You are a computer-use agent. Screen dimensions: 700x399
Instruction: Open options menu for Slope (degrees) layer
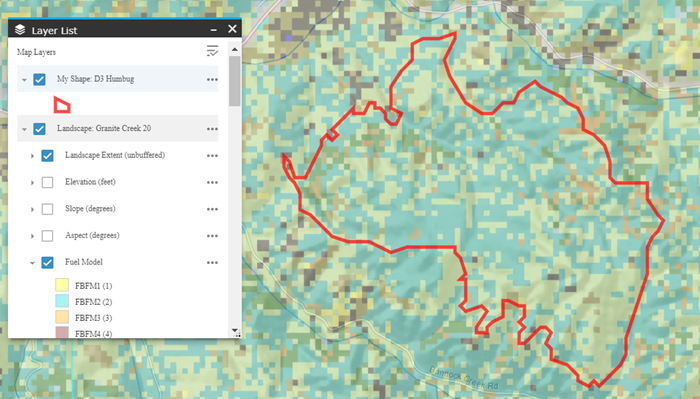[212, 209]
